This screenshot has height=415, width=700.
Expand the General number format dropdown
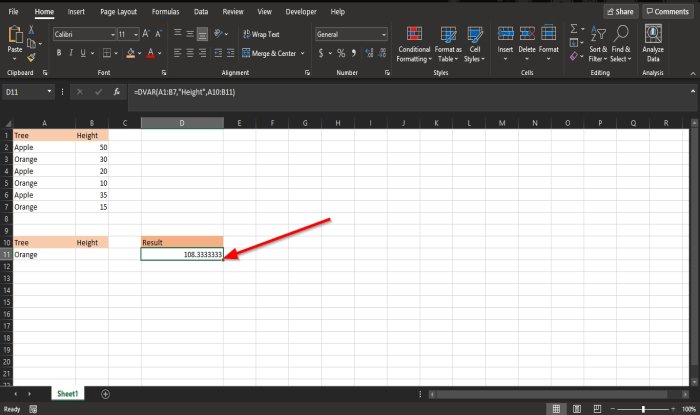click(382, 34)
